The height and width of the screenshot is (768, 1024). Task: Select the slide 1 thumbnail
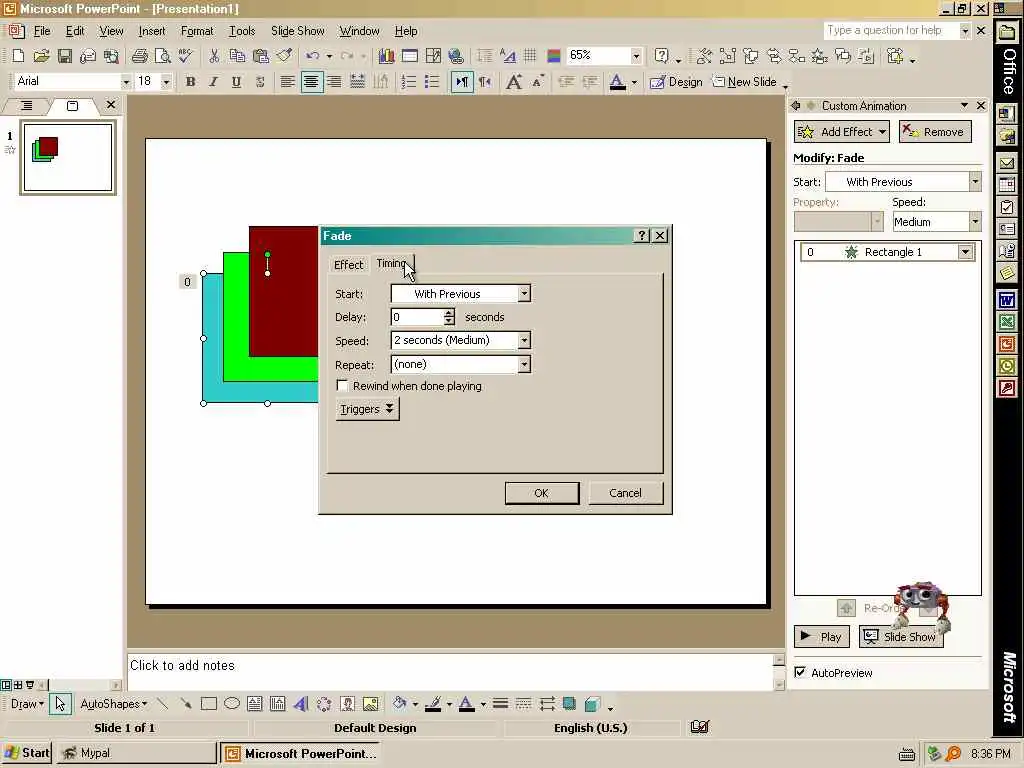[x=68, y=157]
